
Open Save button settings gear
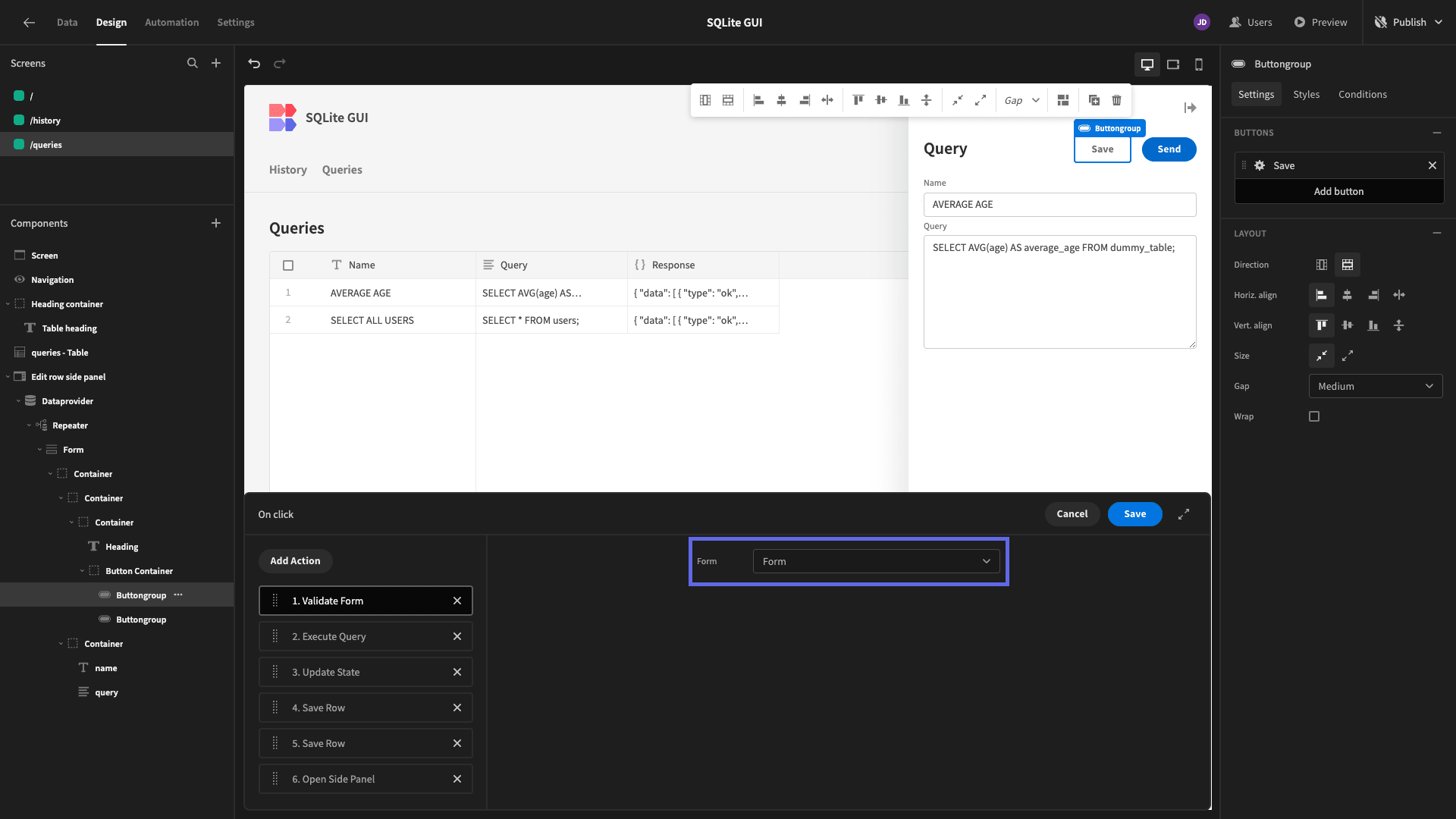(x=1260, y=165)
